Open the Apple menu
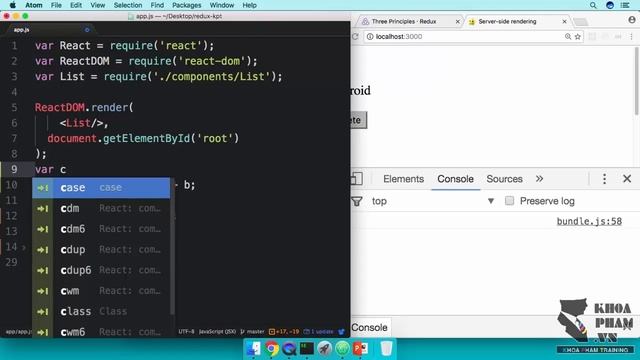 point(12,5)
